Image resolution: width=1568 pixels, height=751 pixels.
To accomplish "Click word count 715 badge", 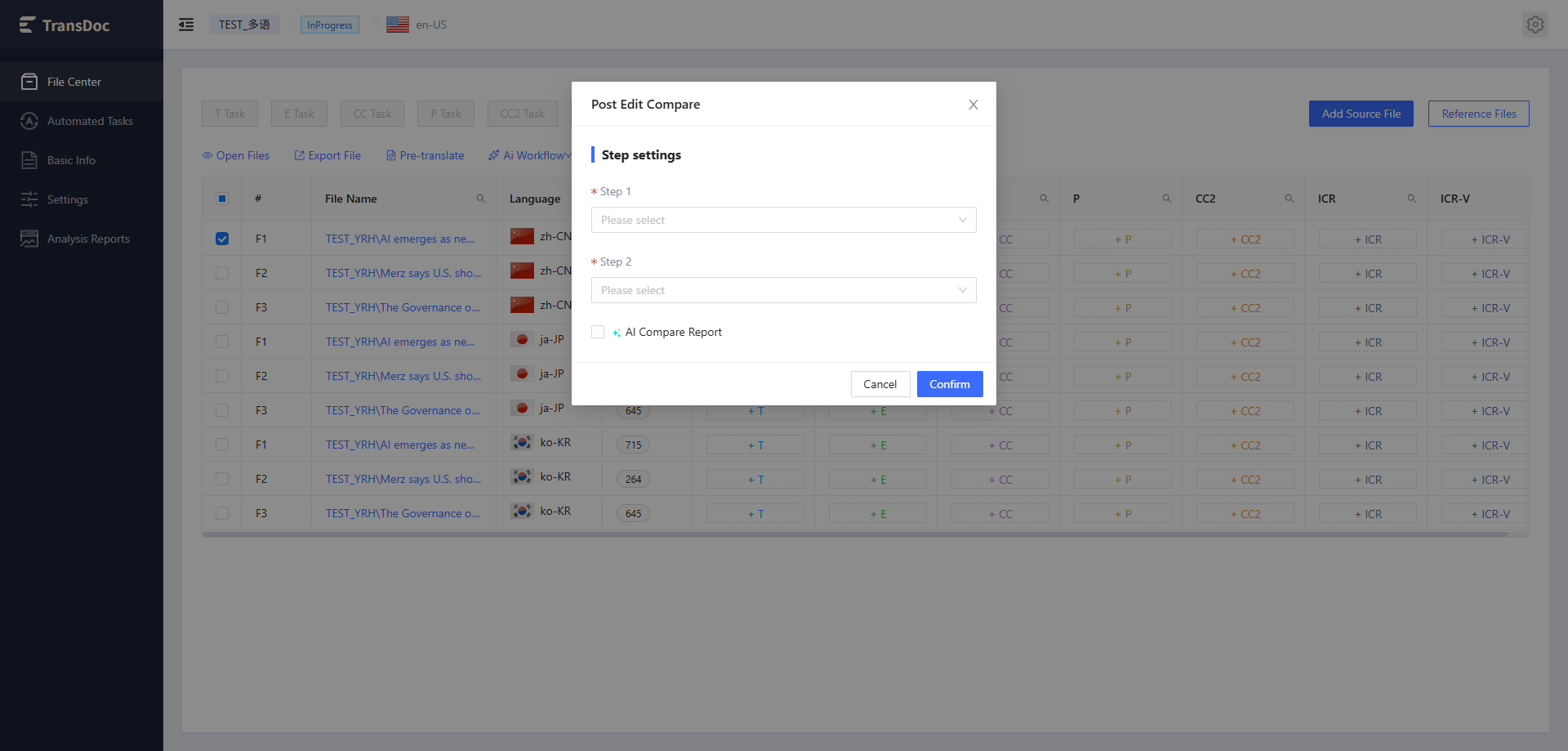I will tap(634, 445).
